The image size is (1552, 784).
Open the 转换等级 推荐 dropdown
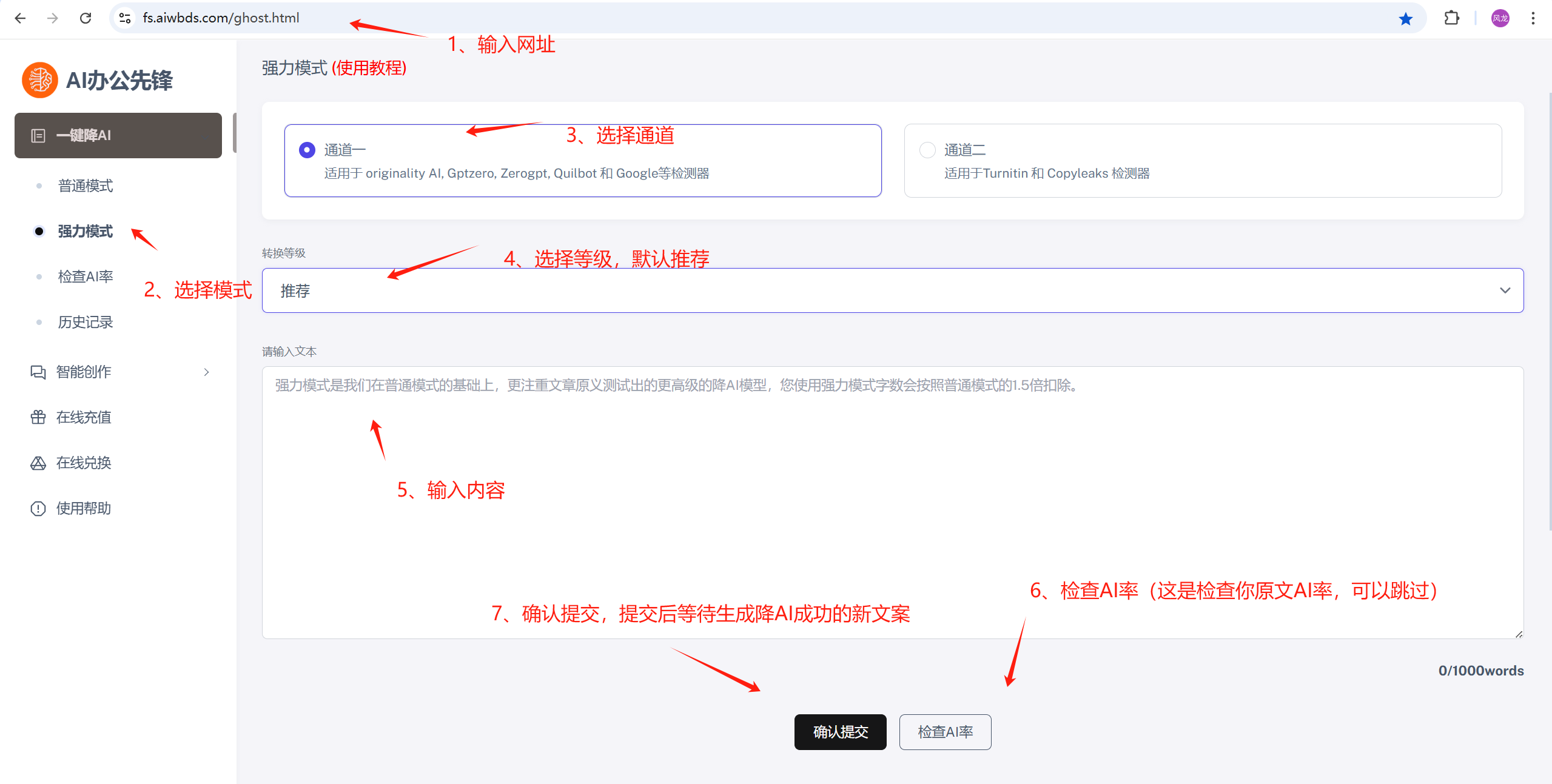(893, 290)
